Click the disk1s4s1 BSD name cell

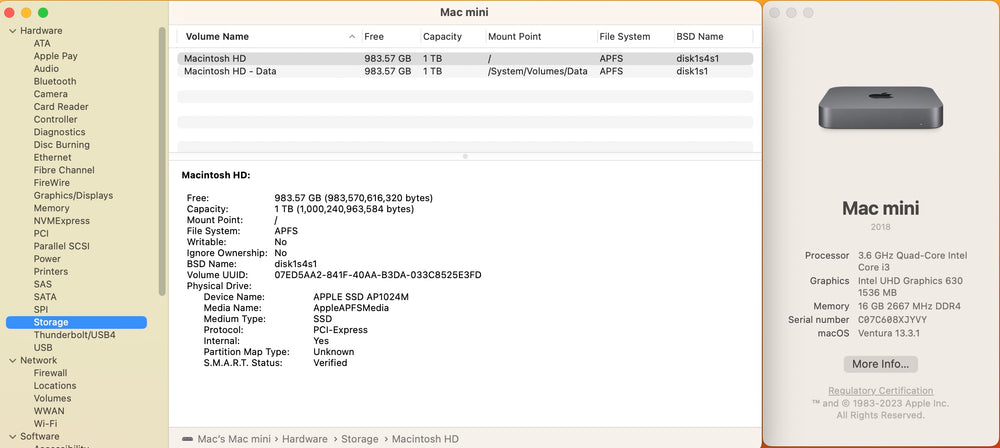[698, 58]
